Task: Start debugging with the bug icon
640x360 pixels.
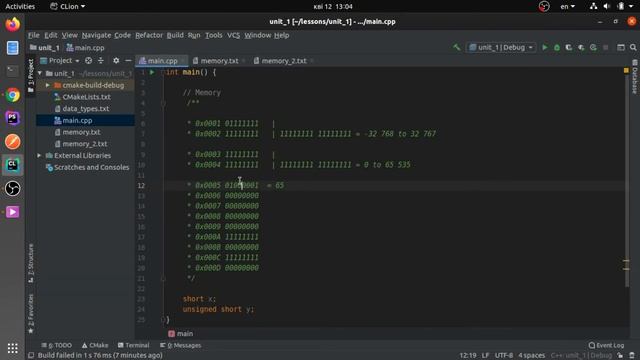Action: 557,47
